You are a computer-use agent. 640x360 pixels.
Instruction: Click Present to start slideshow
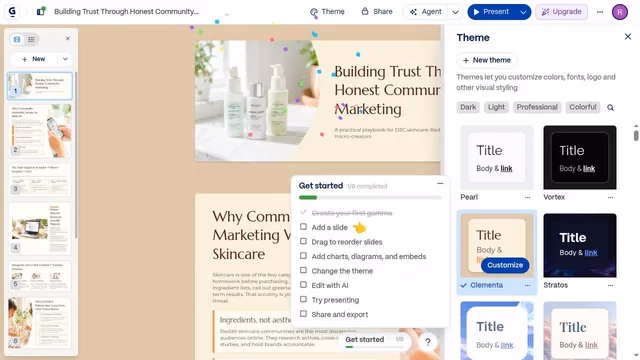click(492, 12)
